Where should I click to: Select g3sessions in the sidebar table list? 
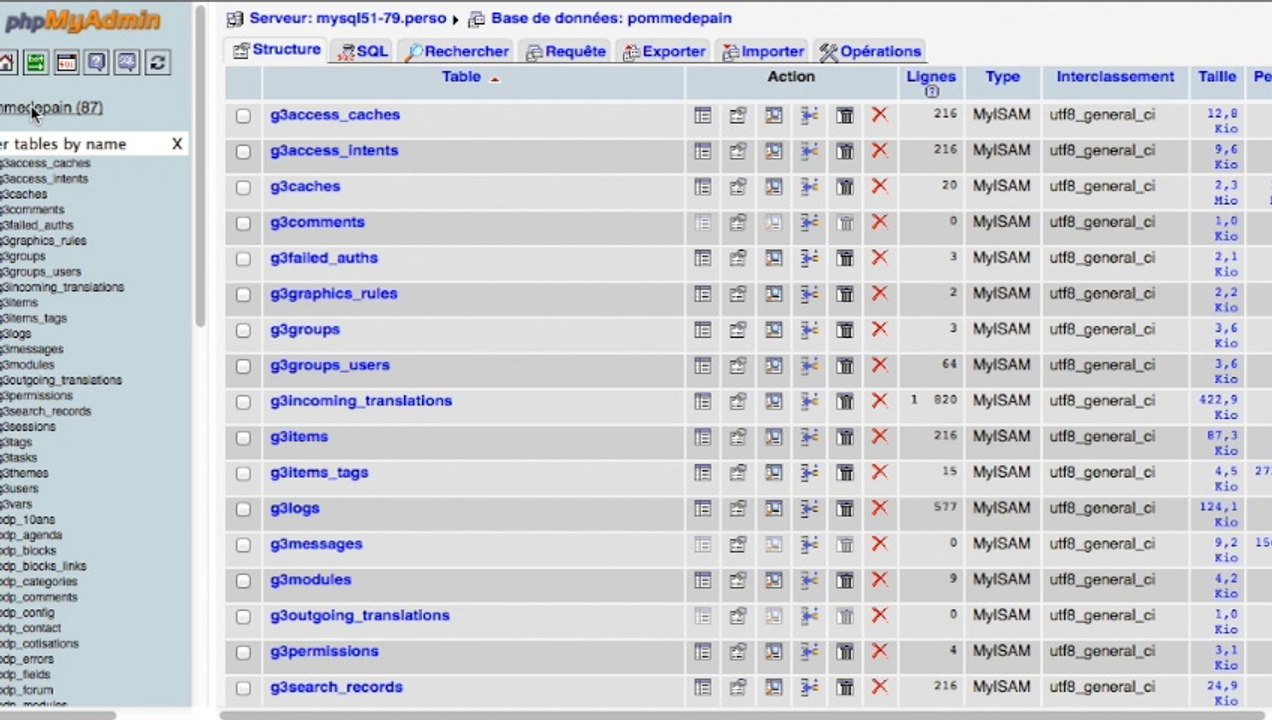click(28, 427)
